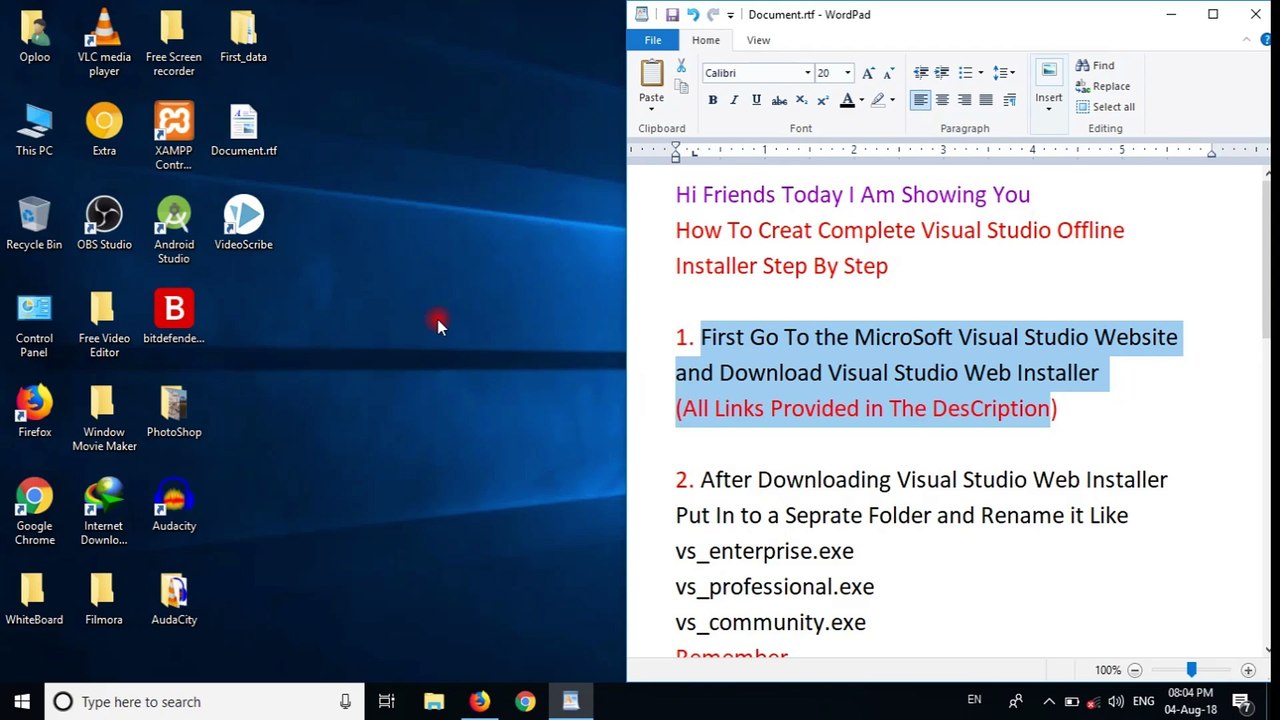Save document via Quick Access save icon
The width and height of the screenshot is (1280, 720).
[672, 15]
